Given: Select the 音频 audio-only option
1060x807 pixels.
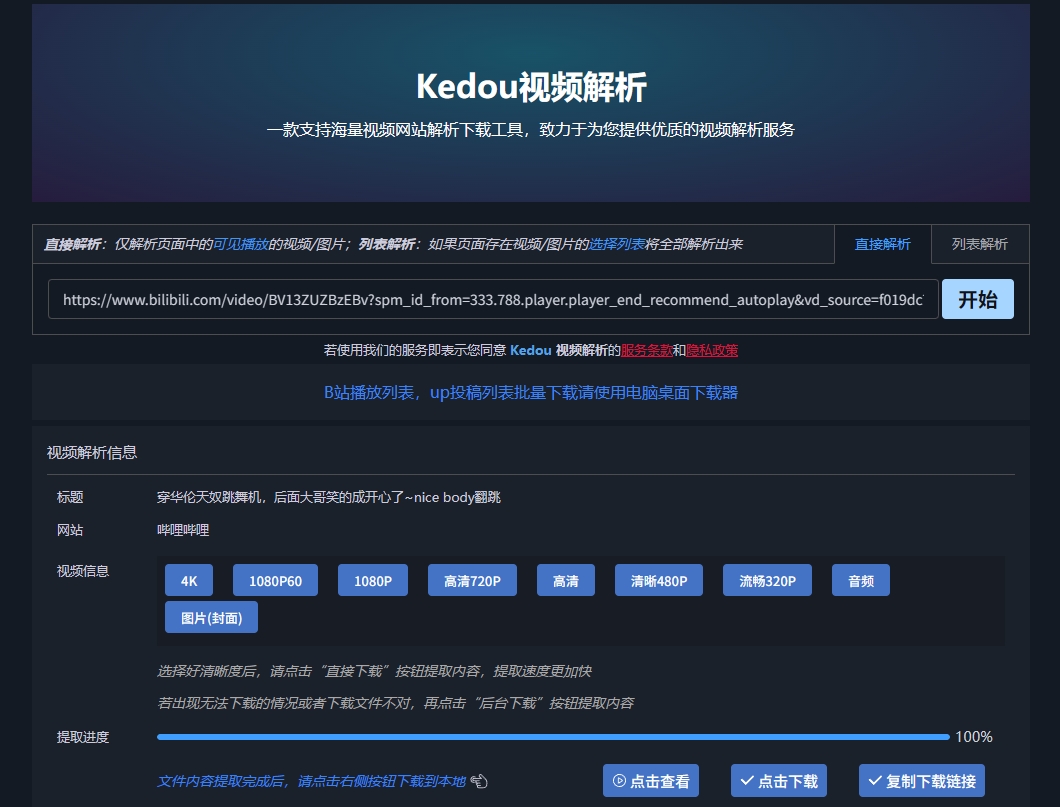Looking at the screenshot, I should tap(861, 581).
